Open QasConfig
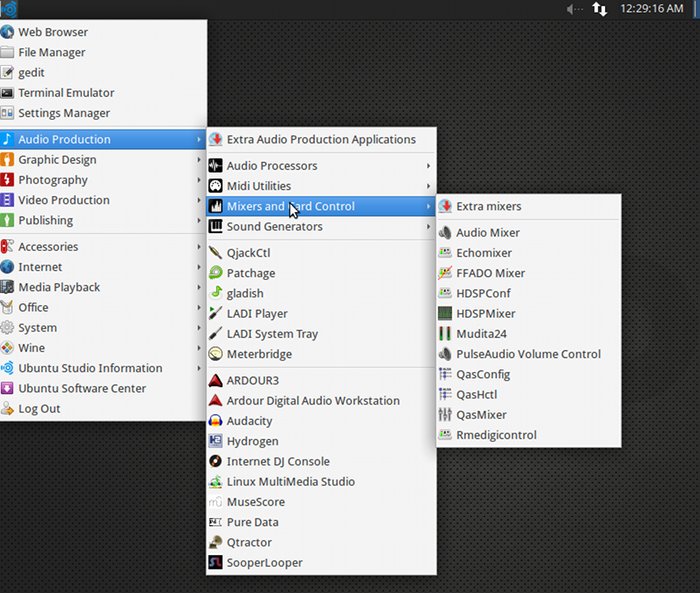This screenshot has width=700, height=593. pyautogui.click(x=529, y=374)
